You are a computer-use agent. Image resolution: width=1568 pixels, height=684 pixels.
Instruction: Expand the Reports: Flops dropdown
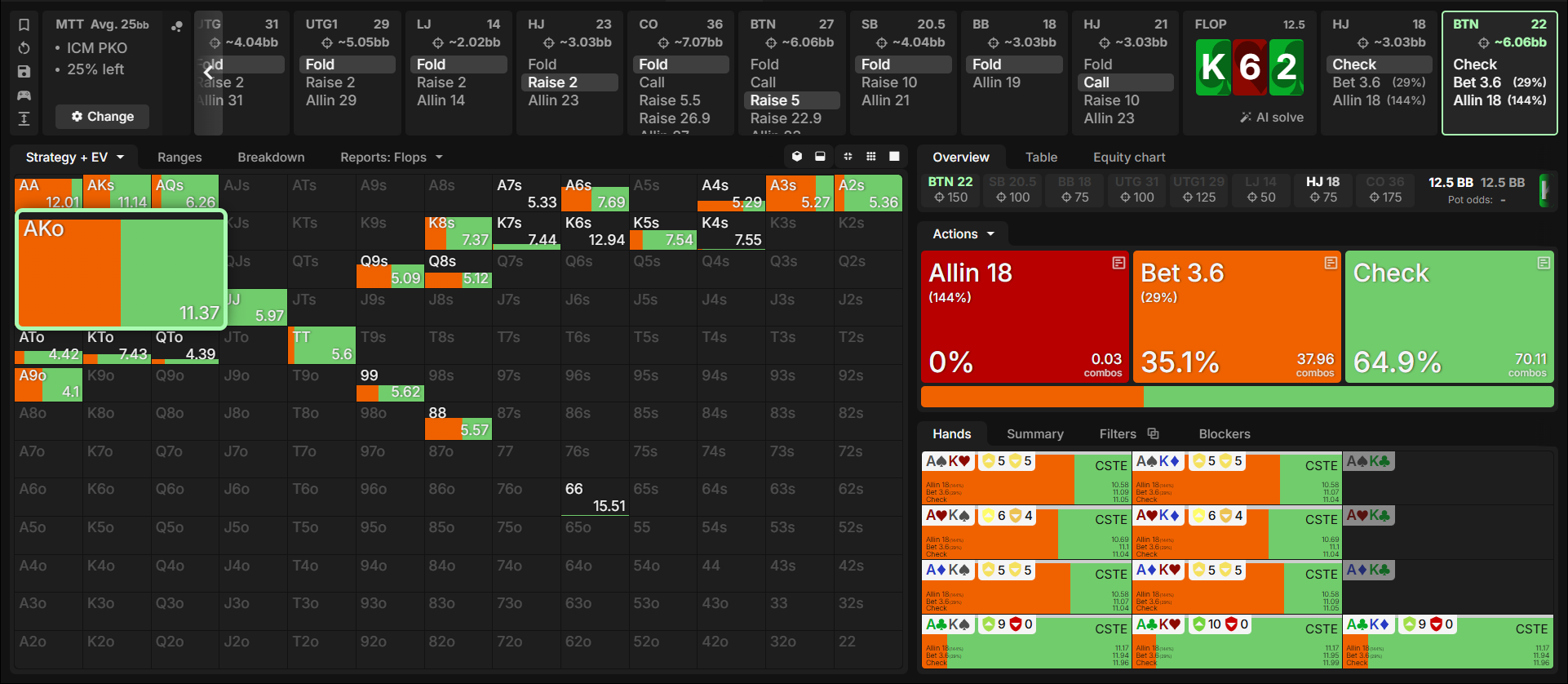pyautogui.click(x=392, y=158)
